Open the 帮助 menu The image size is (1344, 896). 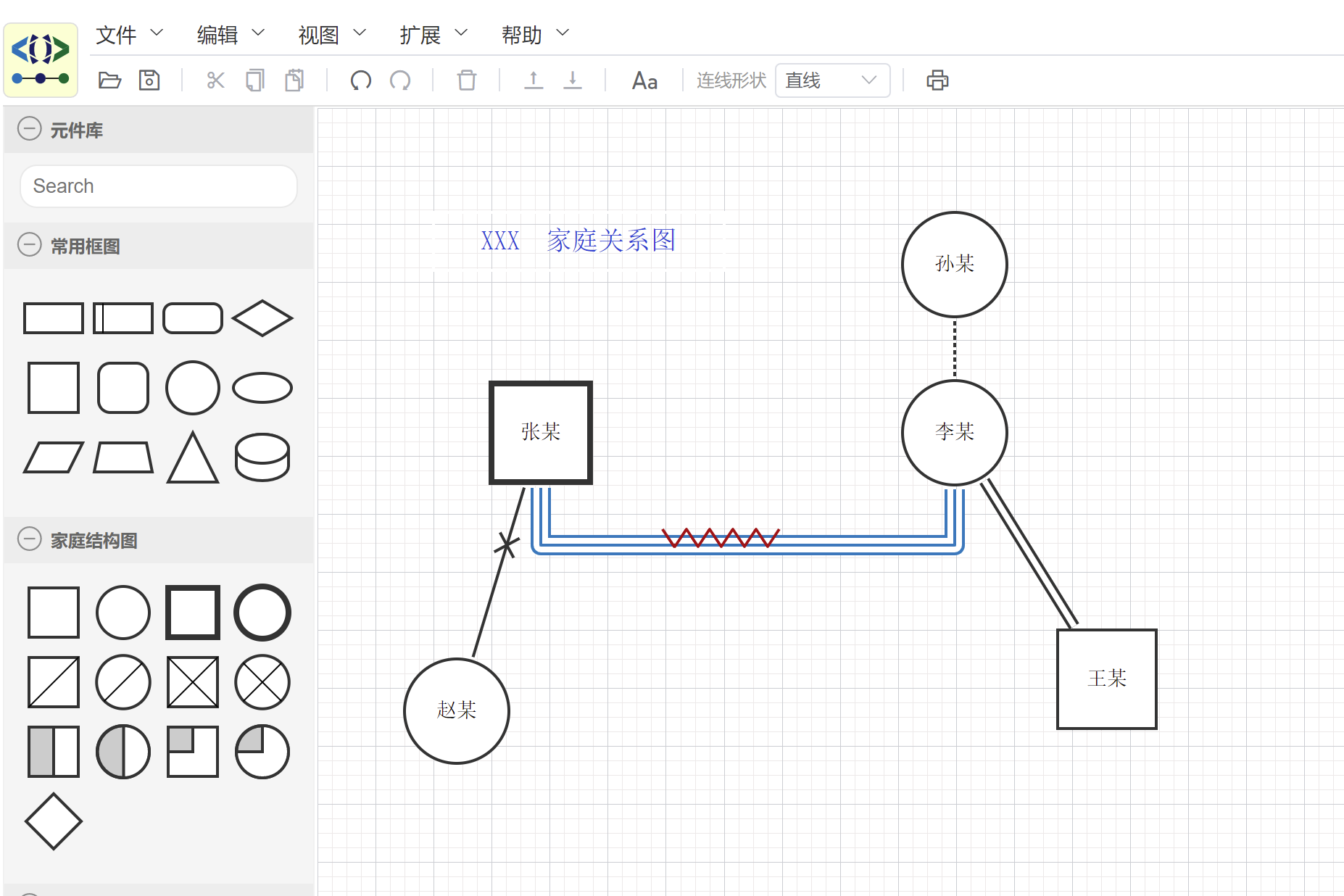coord(535,34)
